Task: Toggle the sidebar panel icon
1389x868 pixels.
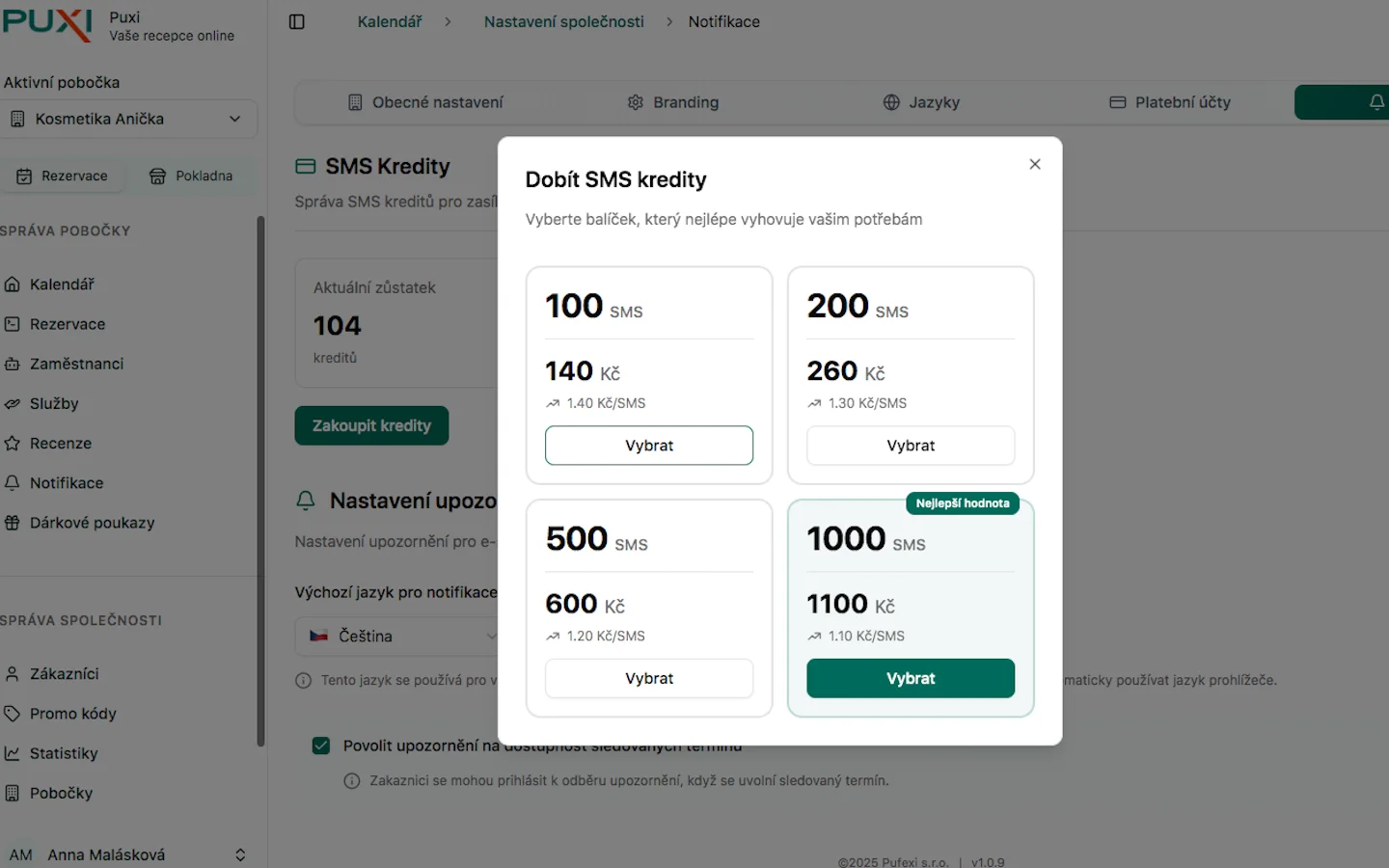Action: pyautogui.click(x=297, y=22)
